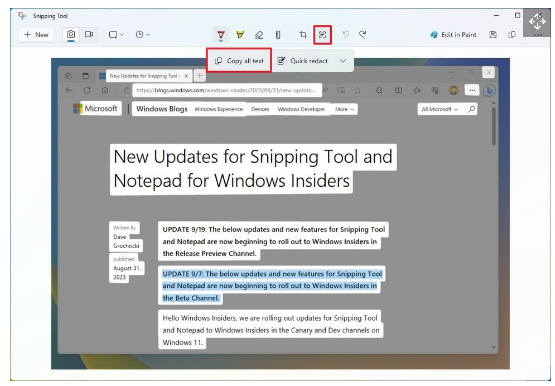Click the date text 'August 31,'
The height and width of the screenshot is (386, 555).
point(127,269)
